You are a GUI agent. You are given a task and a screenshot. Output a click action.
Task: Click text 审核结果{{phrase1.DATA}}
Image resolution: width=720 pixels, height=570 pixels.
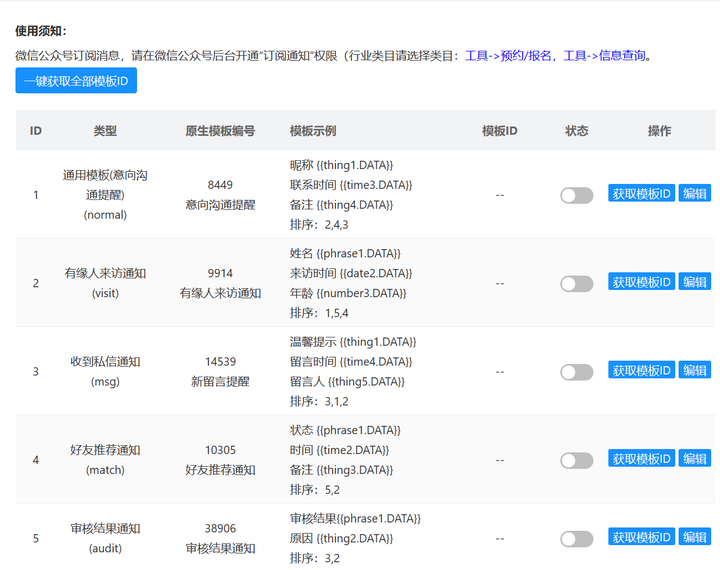pos(355,519)
